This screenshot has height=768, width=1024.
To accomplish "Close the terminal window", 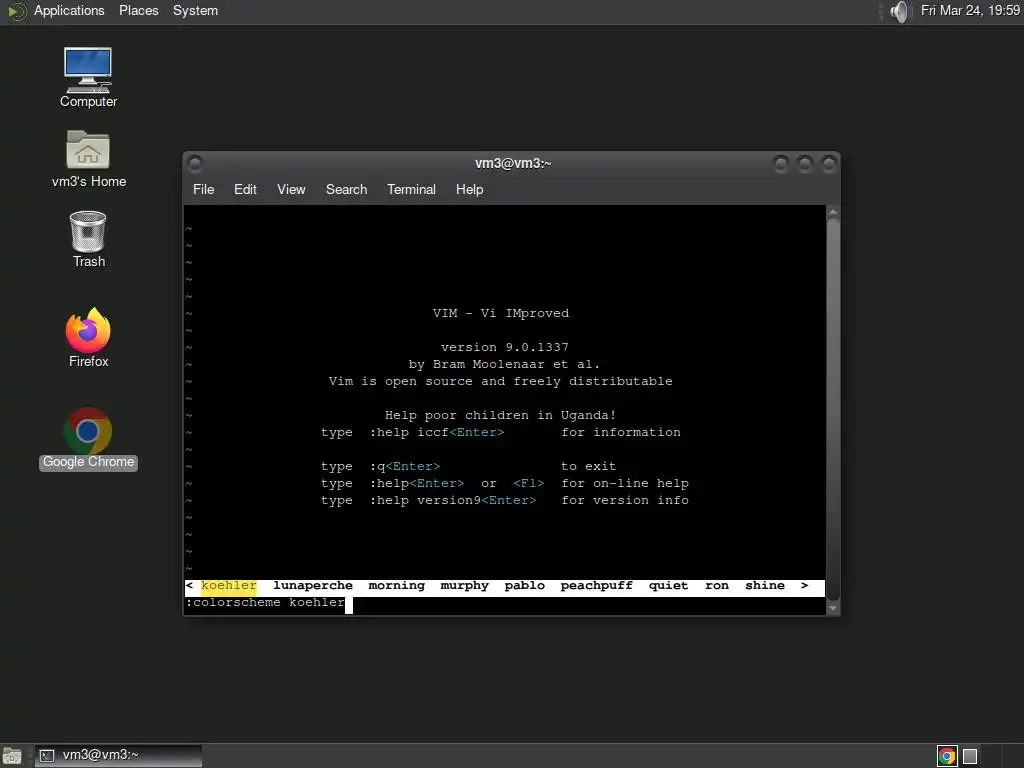I will (x=829, y=164).
